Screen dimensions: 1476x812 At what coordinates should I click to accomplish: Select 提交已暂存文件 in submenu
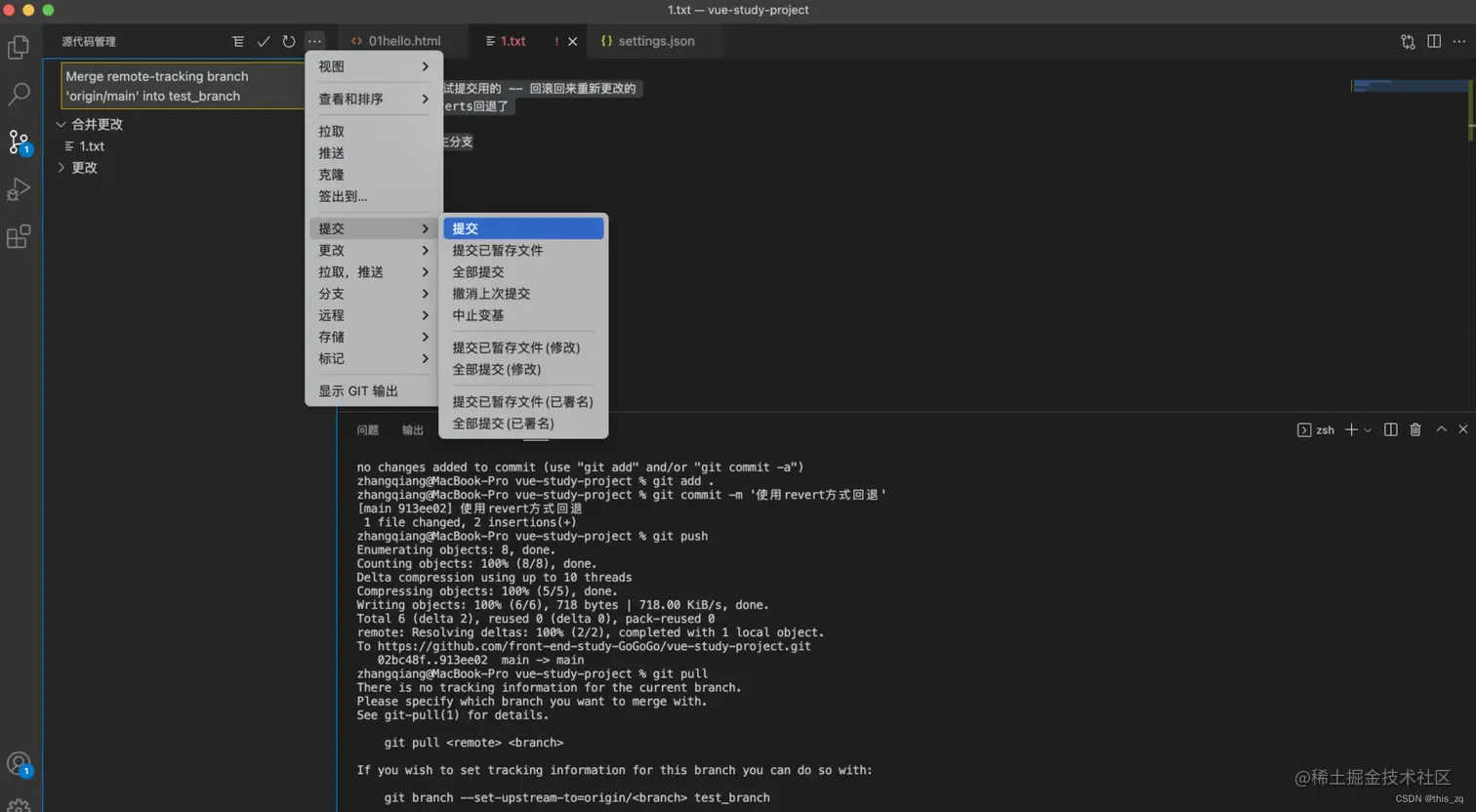click(523, 250)
